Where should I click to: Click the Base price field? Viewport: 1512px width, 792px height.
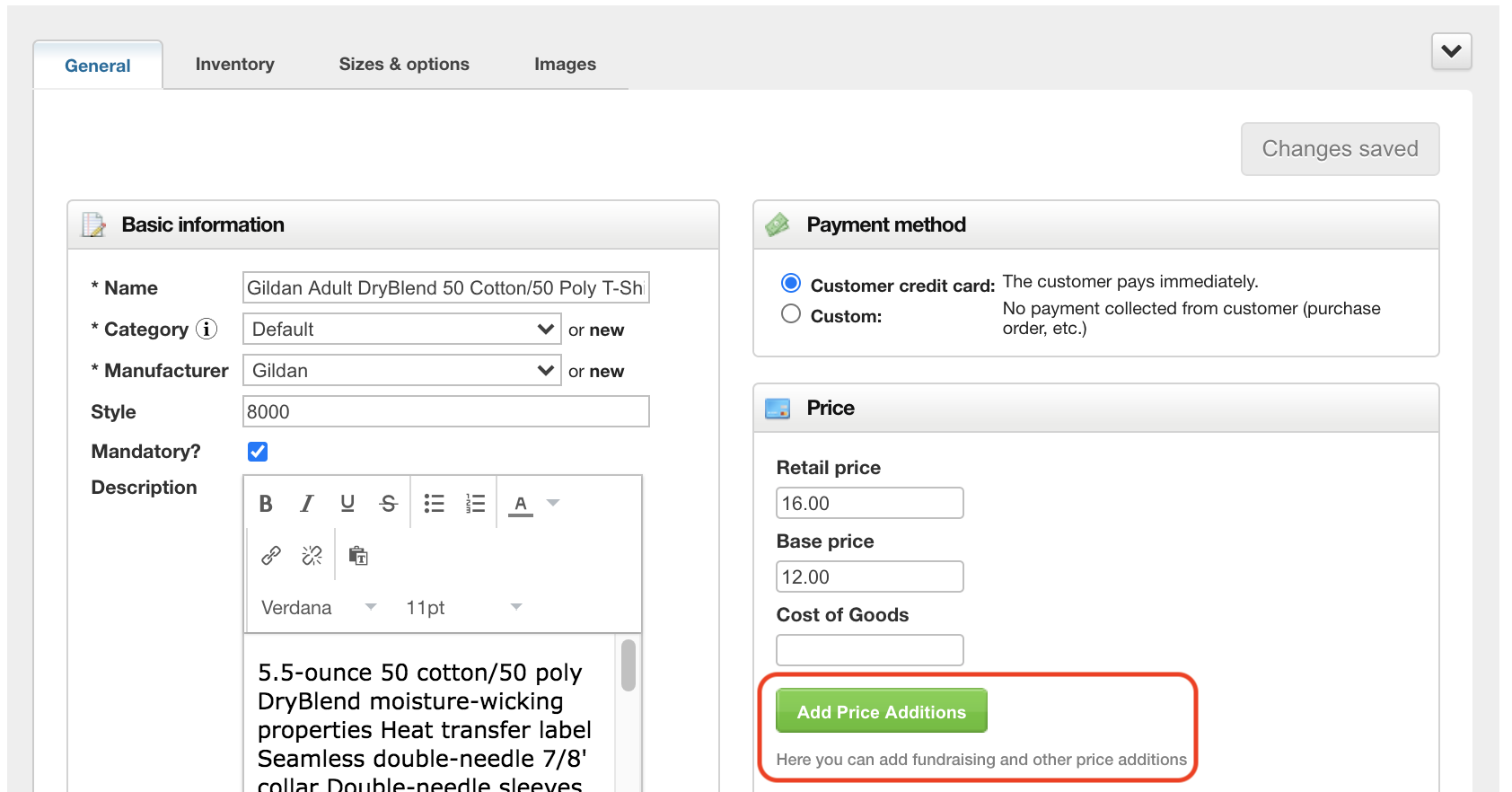tap(870, 576)
